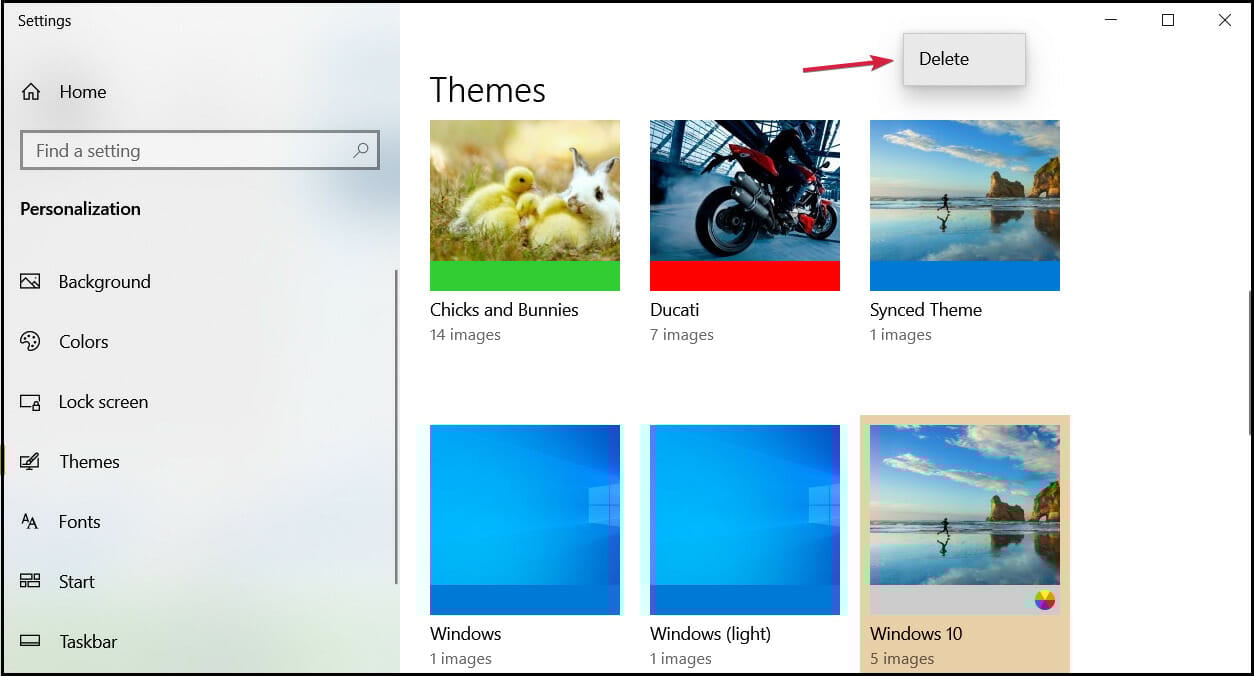Image resolution: width=1254 pixels, height=676 pixels.
Task: Click the "14 images" text
Action: coord(465,335)
